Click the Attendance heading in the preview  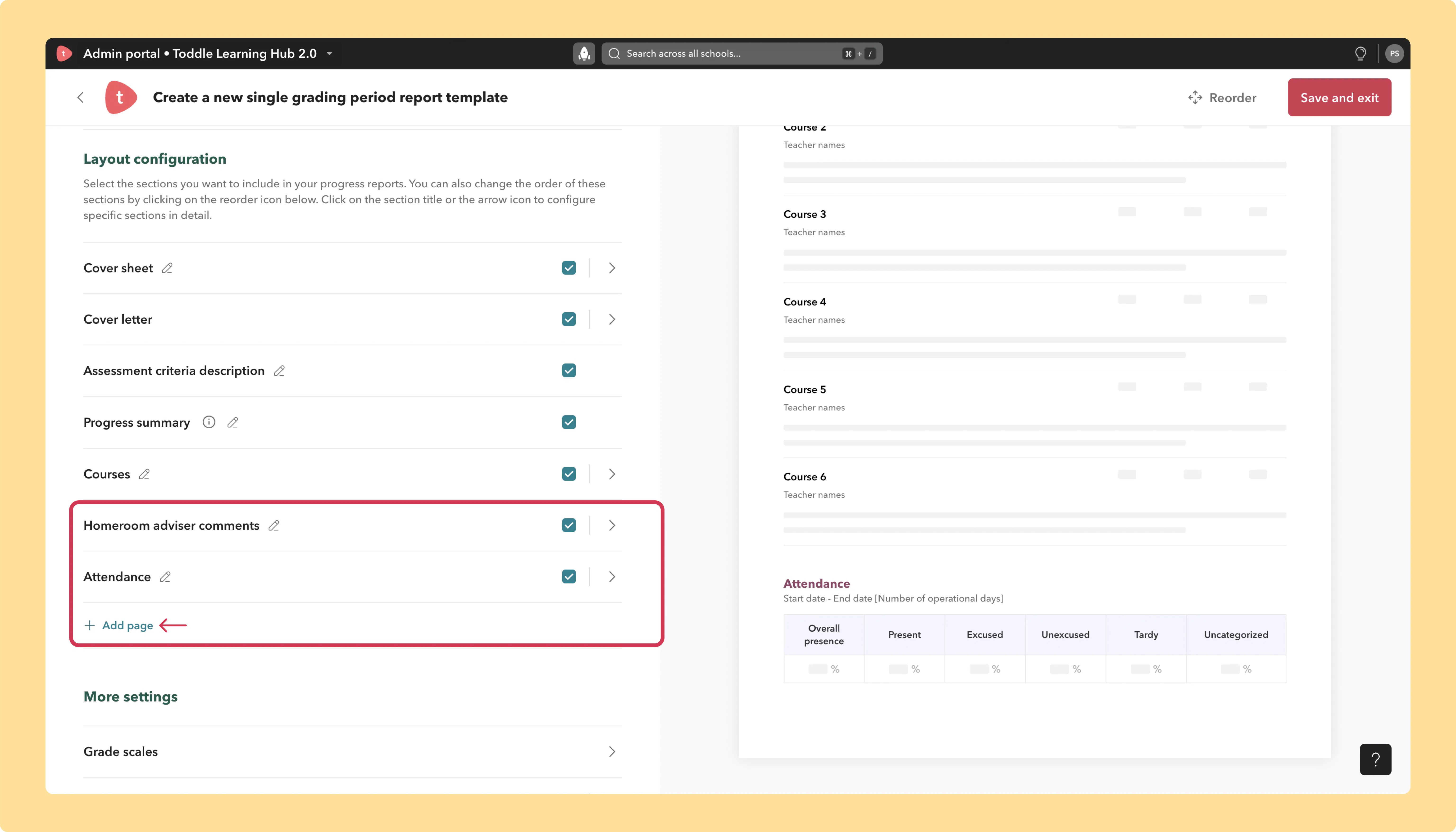pyautogui.click(x=817, y=583)
